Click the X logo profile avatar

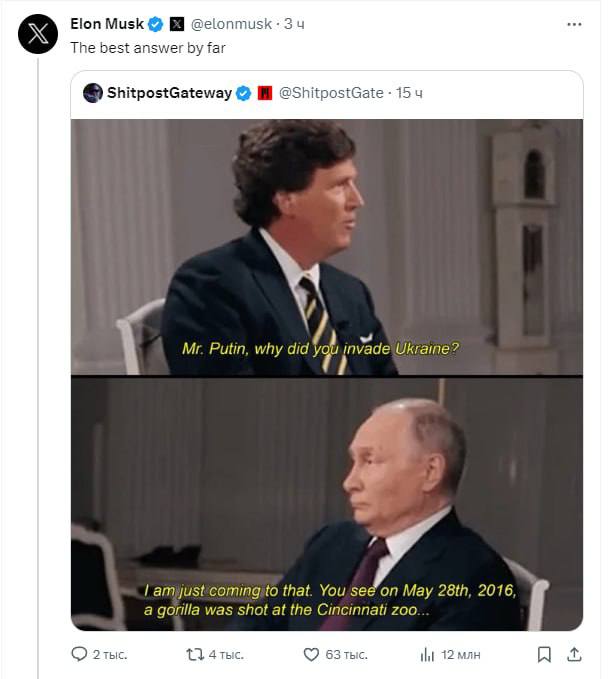pos(38,34)
